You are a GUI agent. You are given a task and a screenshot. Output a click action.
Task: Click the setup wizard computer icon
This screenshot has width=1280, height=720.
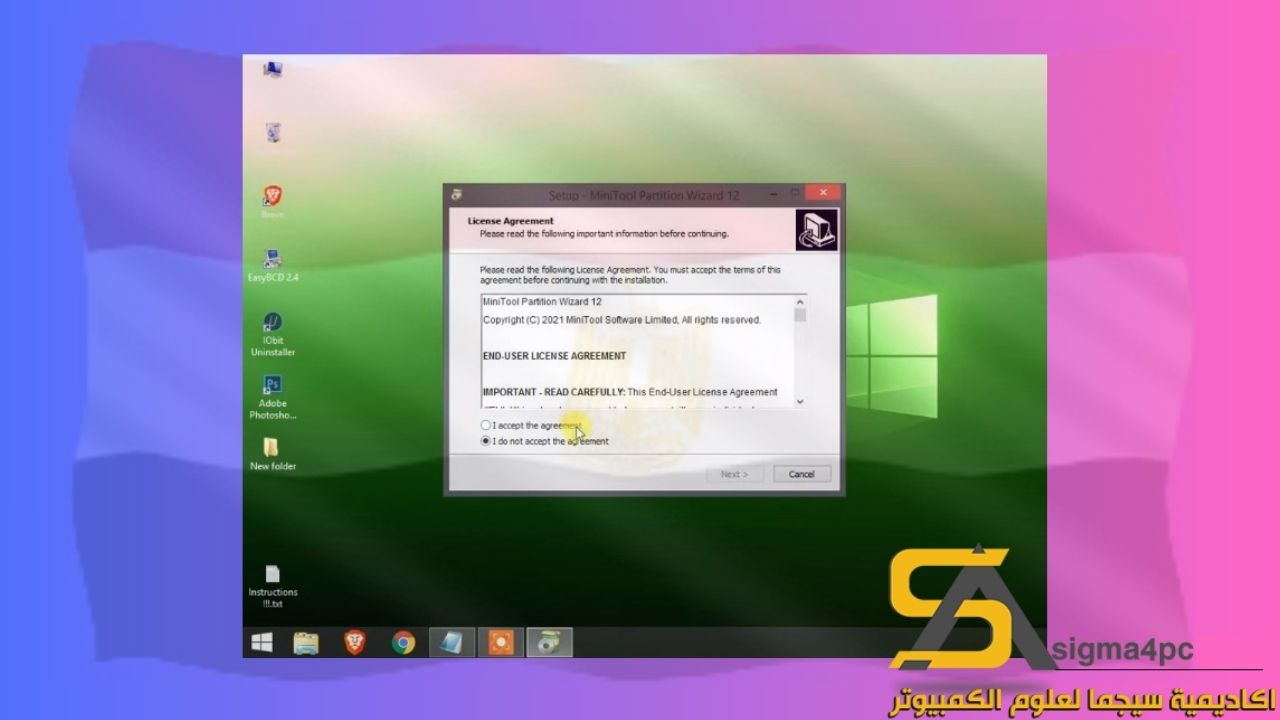coord(815,231)
